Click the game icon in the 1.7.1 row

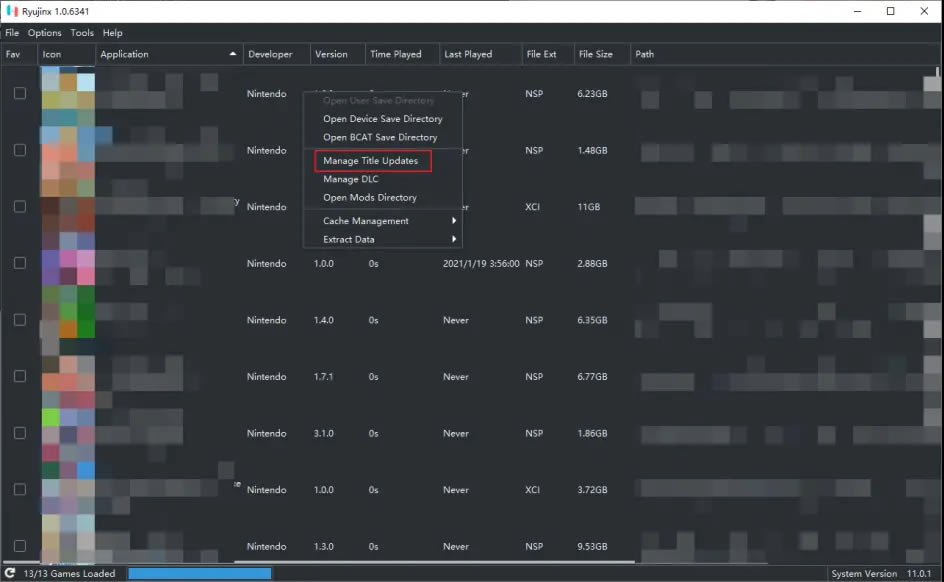tap(68, 377)
